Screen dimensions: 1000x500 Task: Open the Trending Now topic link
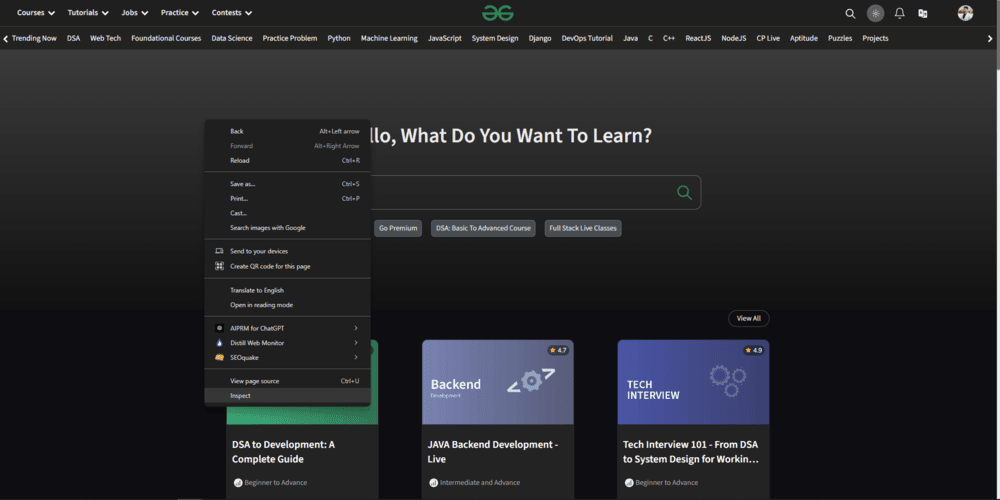tap(34, 38)
